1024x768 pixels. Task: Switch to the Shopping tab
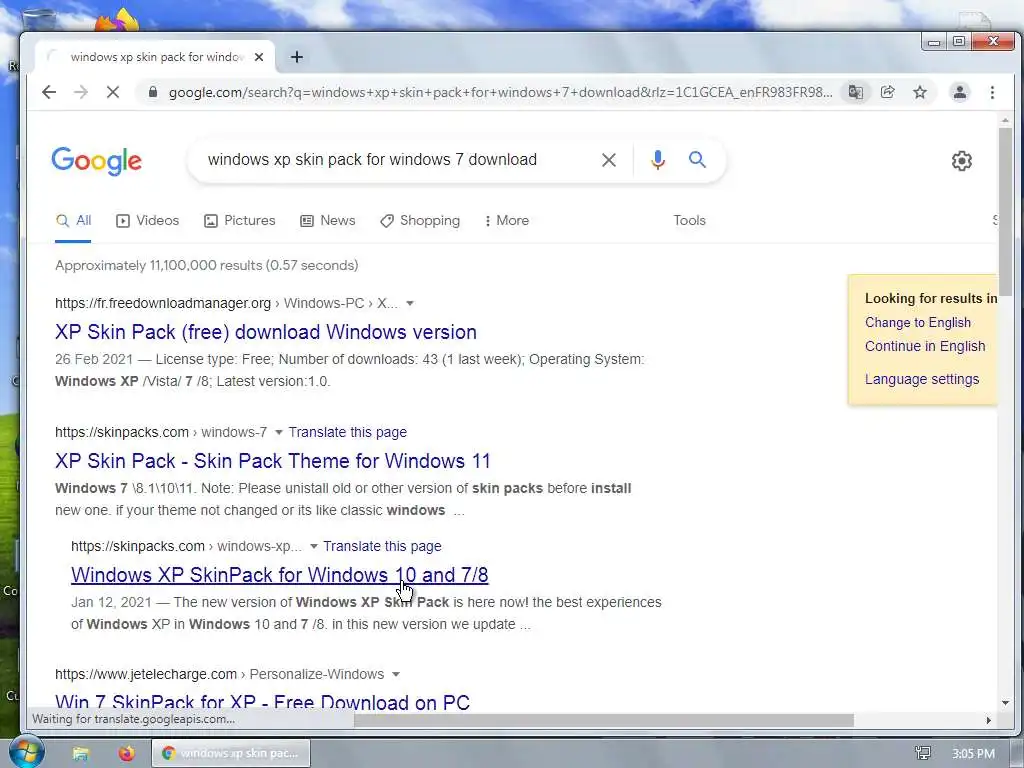pos(420,221)
